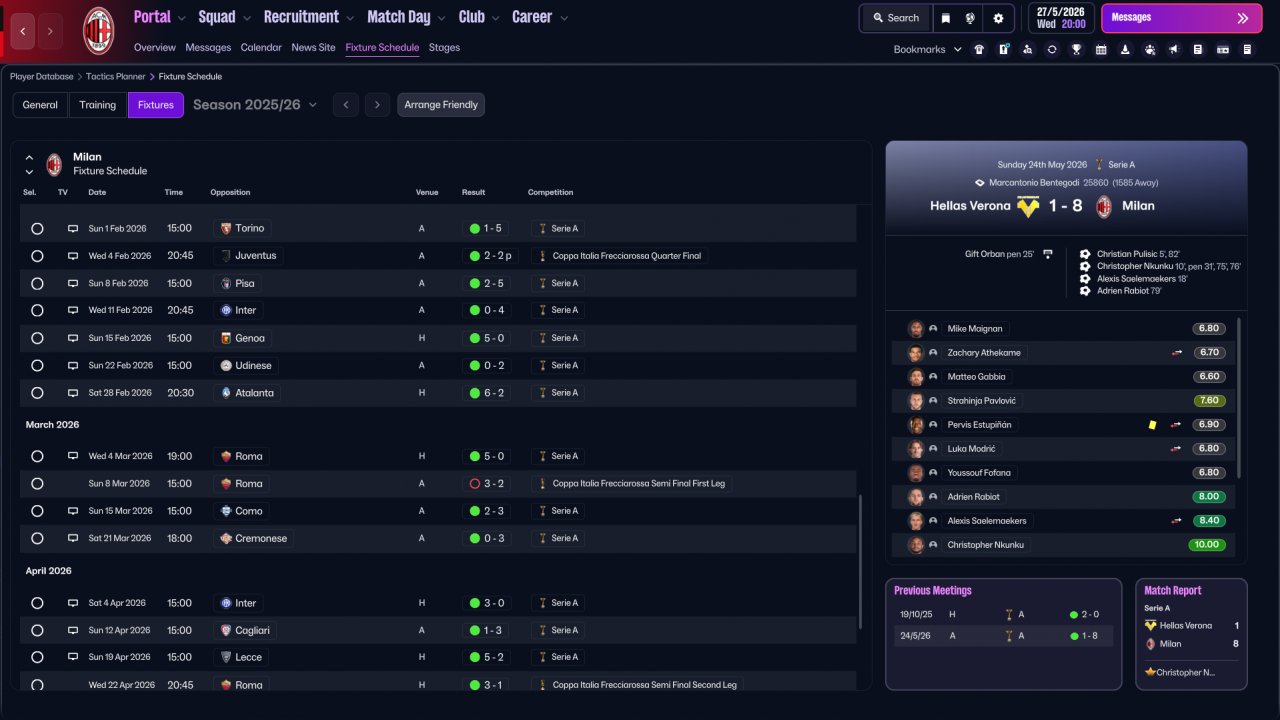Expand the Bookmarks dropdown
Screen dimensions: 1280x720
[x=928, y=49]
